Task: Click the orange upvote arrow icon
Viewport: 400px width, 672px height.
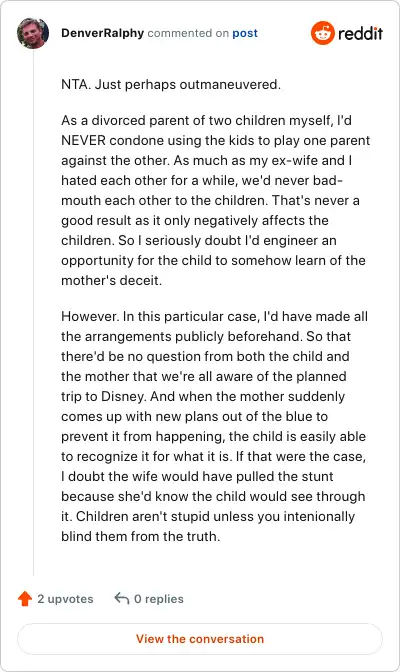Action: click(x=25, y=599)
